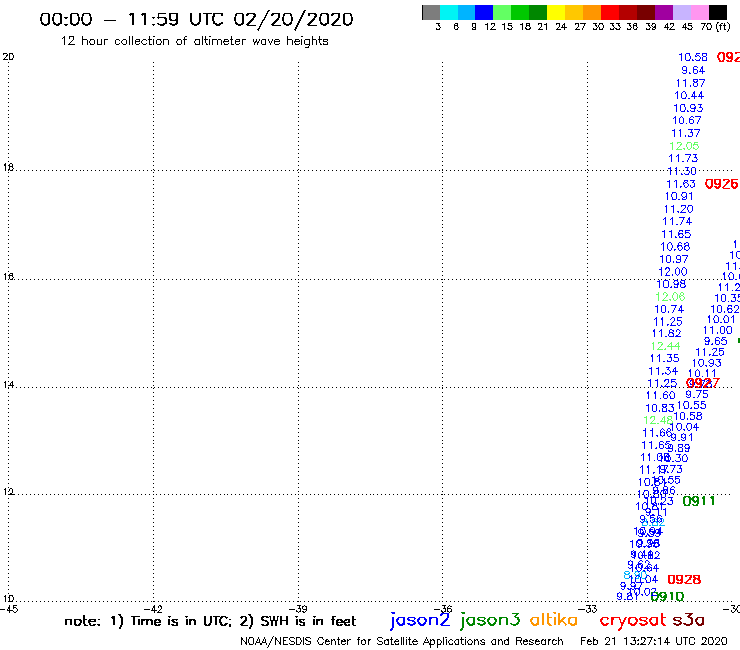
Task: Click the green 12.44 wave height value
Action: (x=665, y=346)
